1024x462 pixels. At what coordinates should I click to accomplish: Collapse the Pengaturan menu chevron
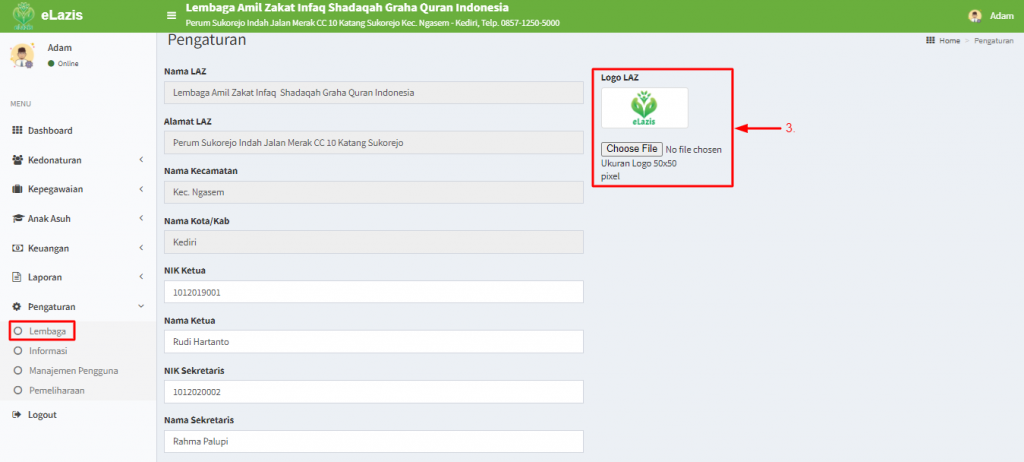[141, 306]
